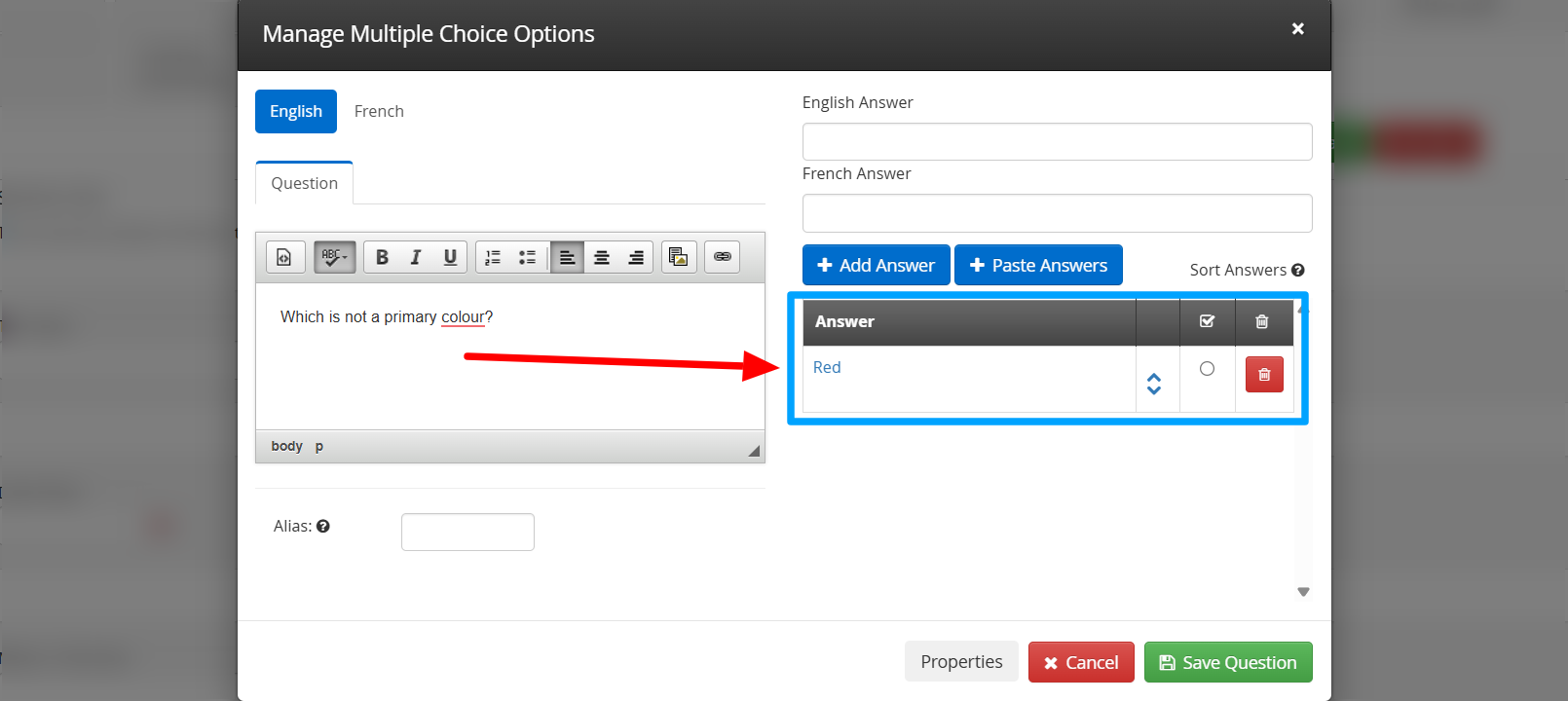Underline the selected question text

(x=450, y=257)
